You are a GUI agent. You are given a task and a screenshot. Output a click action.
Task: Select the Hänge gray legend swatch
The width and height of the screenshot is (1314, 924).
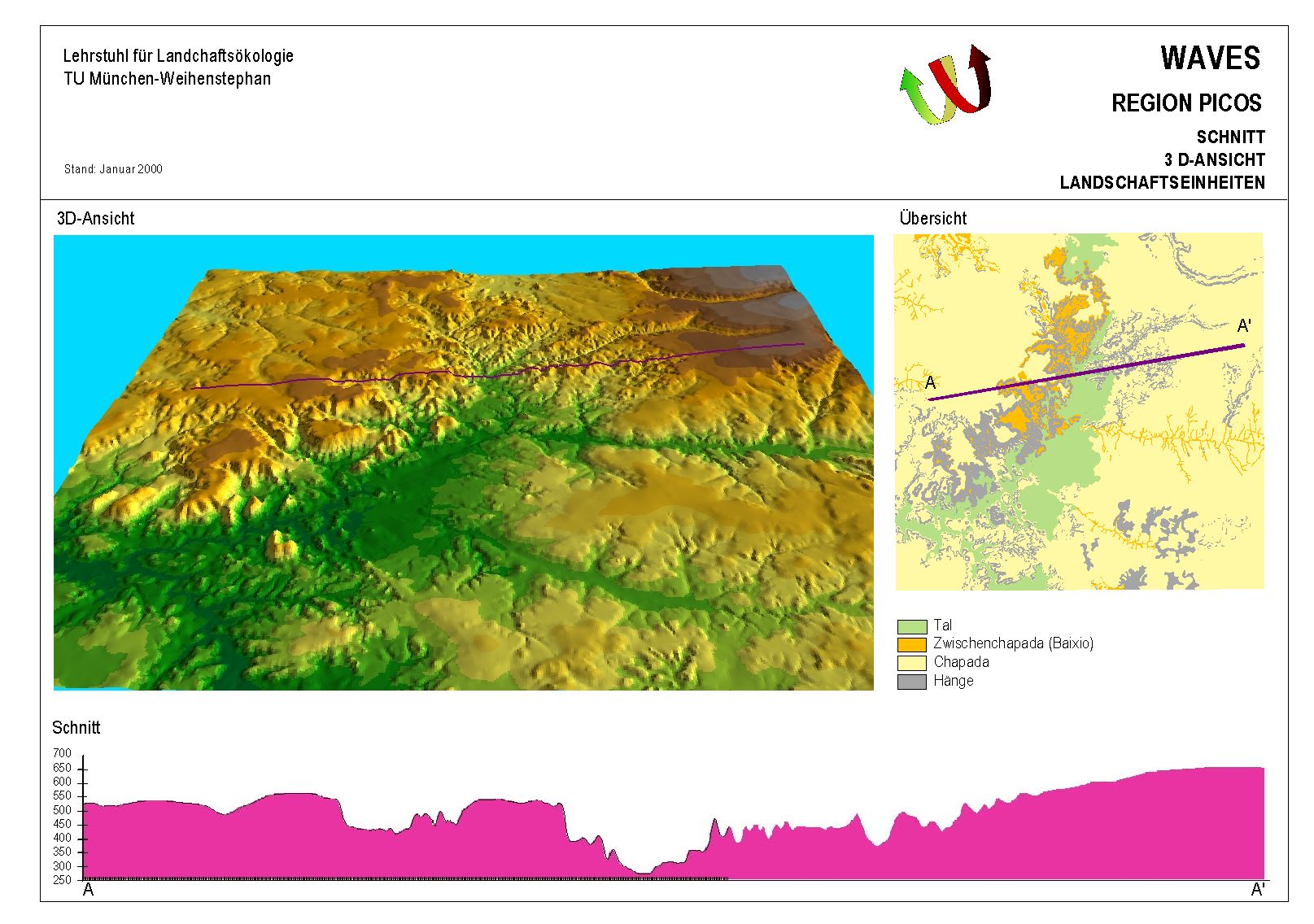coord(912,682)
